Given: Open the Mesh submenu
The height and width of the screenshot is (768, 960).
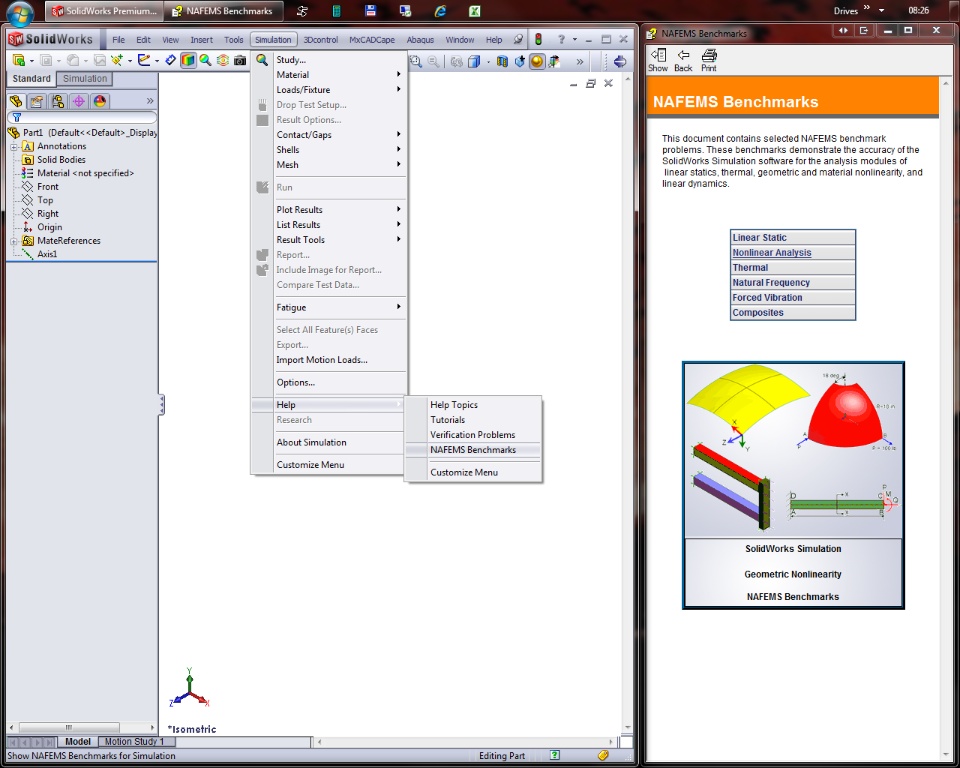Looking at the screenshot, I should [x=329, y=165].
